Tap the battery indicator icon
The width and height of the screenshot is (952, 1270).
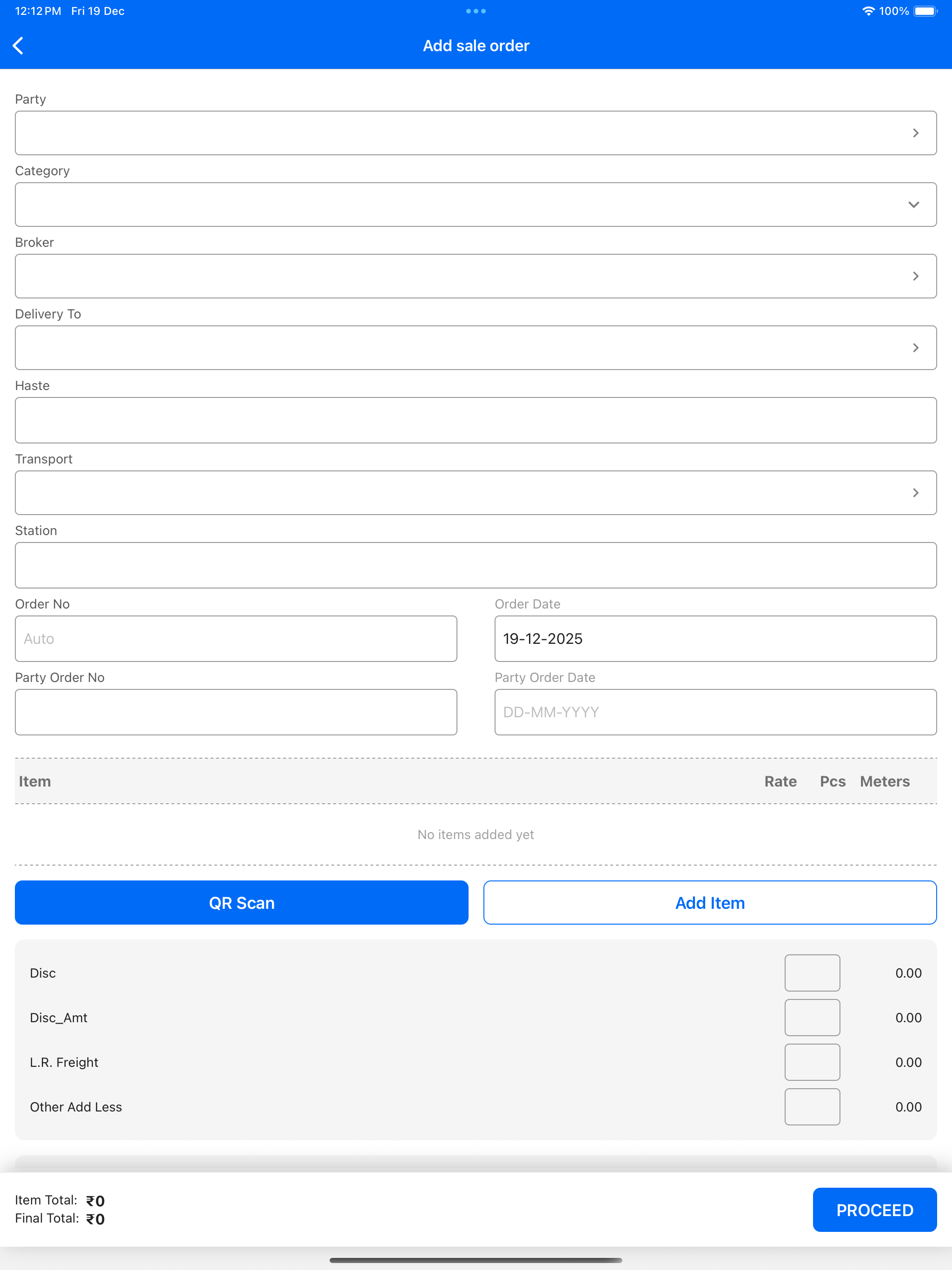(x=925, y=11)
